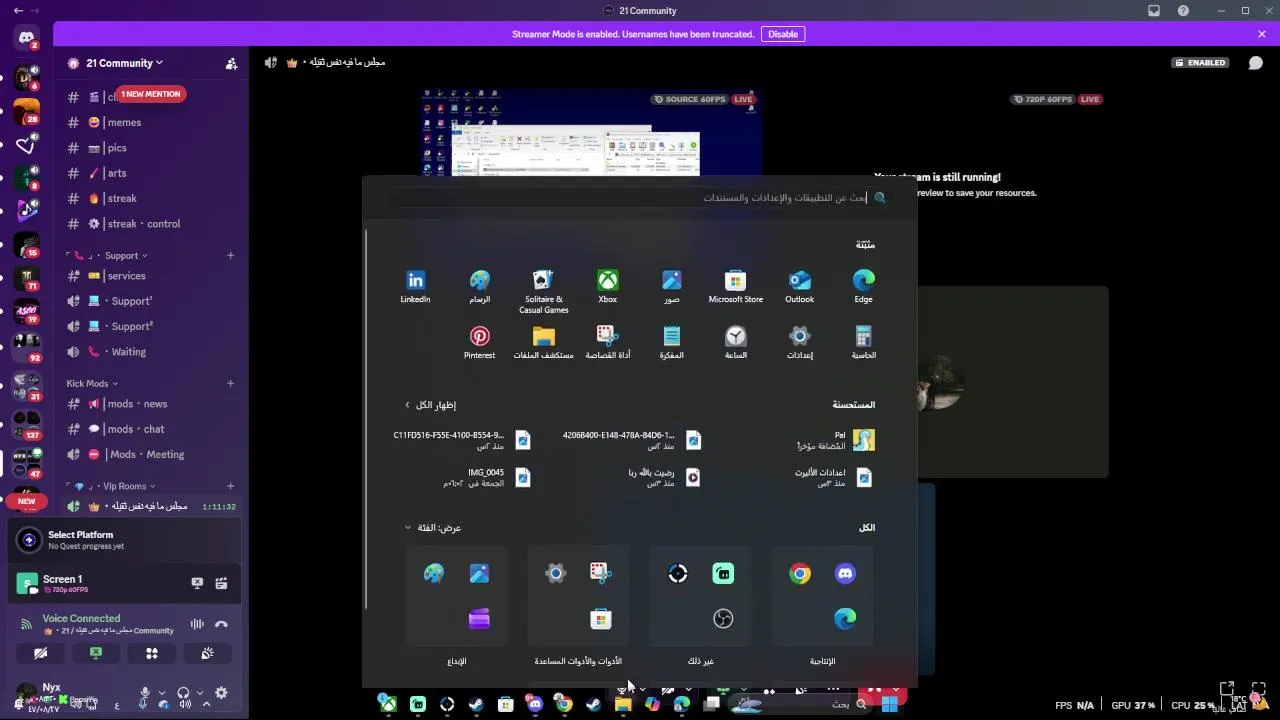Viewport: 1280px width, 720px height.
Task: Open Clock app (الساعة)
Action: (735, 342)
